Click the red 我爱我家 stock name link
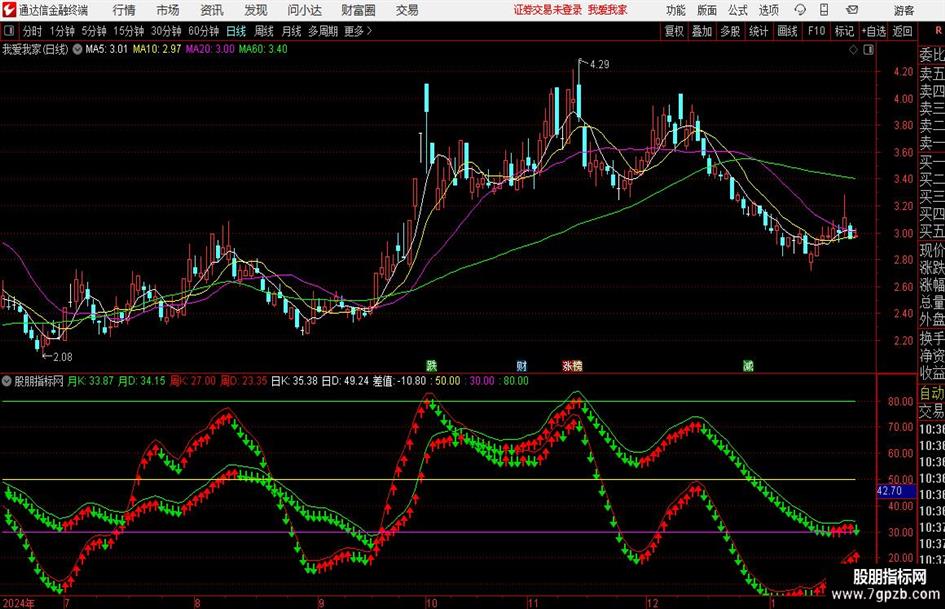 coord(608,10)
